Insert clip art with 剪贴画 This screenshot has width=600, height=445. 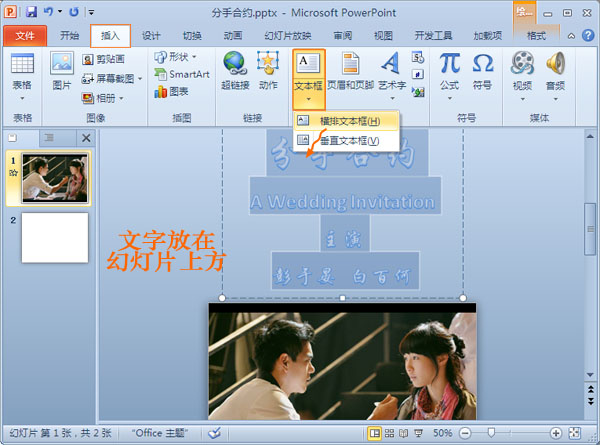(x=103, y=59)
